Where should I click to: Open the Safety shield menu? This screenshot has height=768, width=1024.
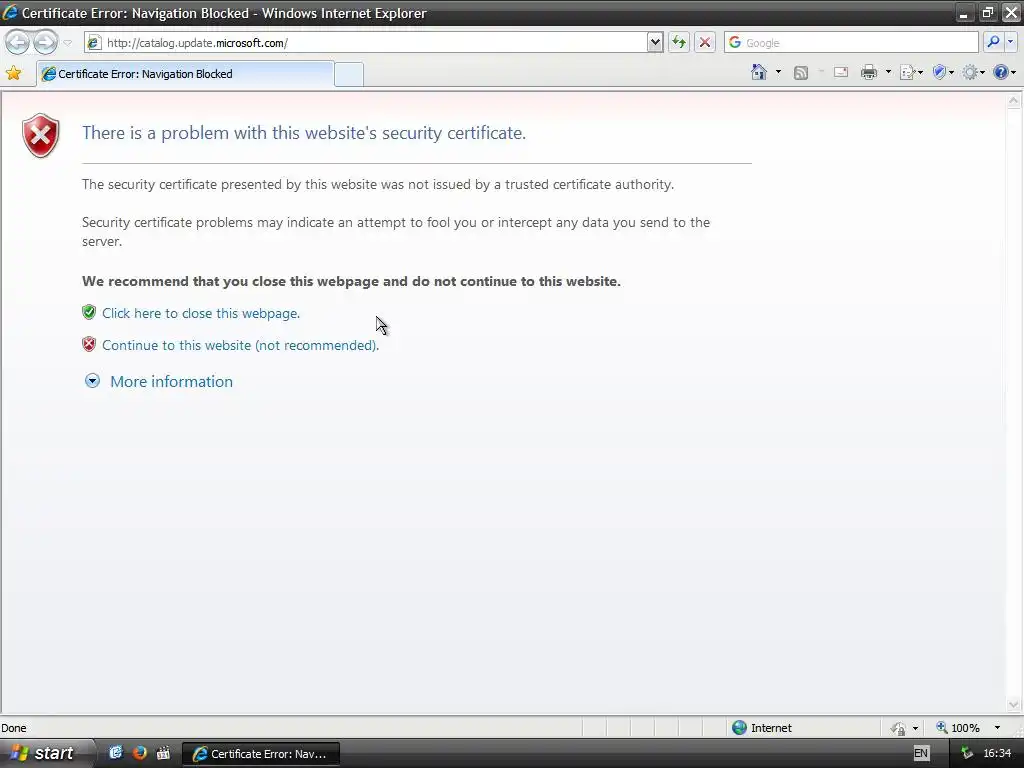point(942,72)
